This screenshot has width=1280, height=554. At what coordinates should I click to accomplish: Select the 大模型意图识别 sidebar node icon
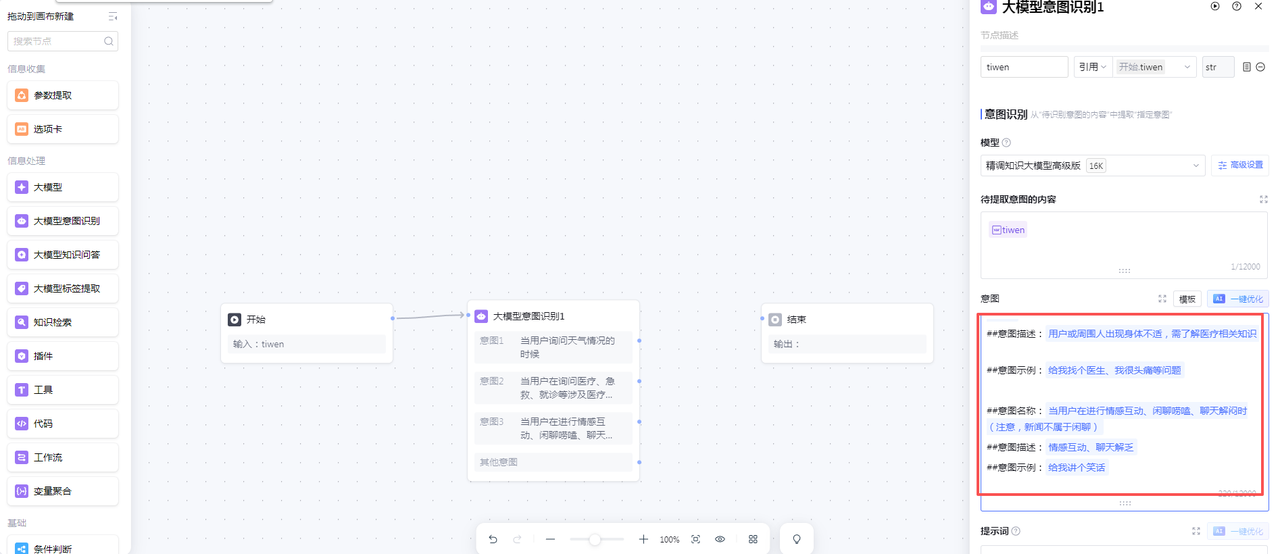tap(22, 221)
